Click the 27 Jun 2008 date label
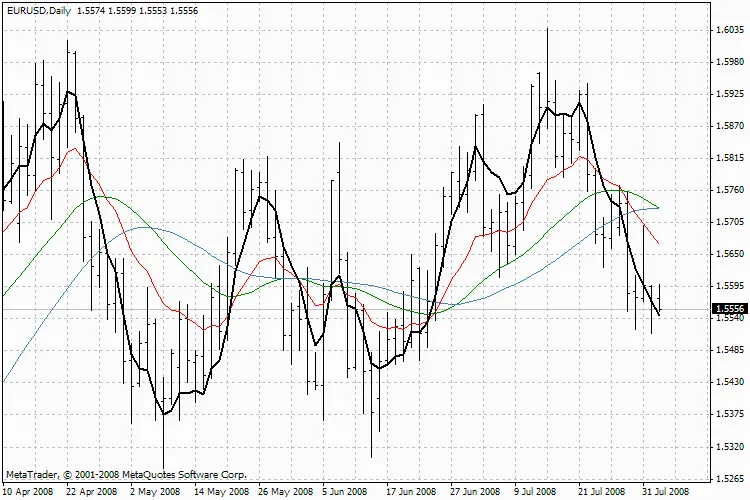This screenshot has height=500, width=750. pyautogui.click(x=474, y=492)
